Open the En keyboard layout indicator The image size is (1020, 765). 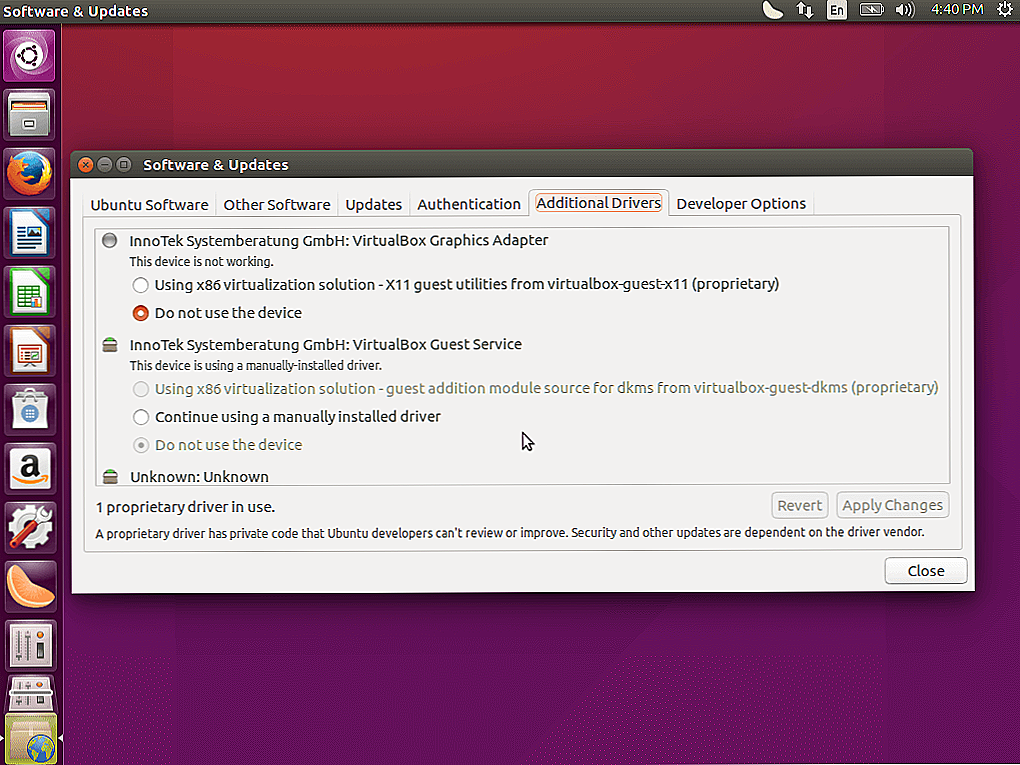[837, 10]
